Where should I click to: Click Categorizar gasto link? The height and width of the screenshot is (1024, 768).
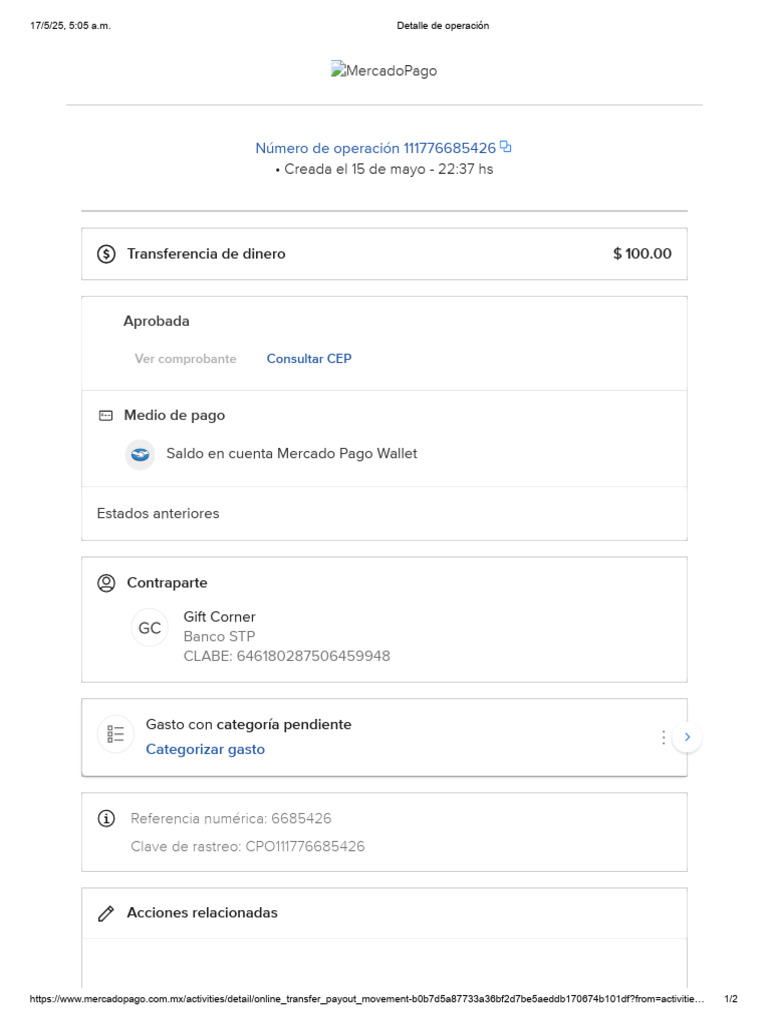[205, 749]
